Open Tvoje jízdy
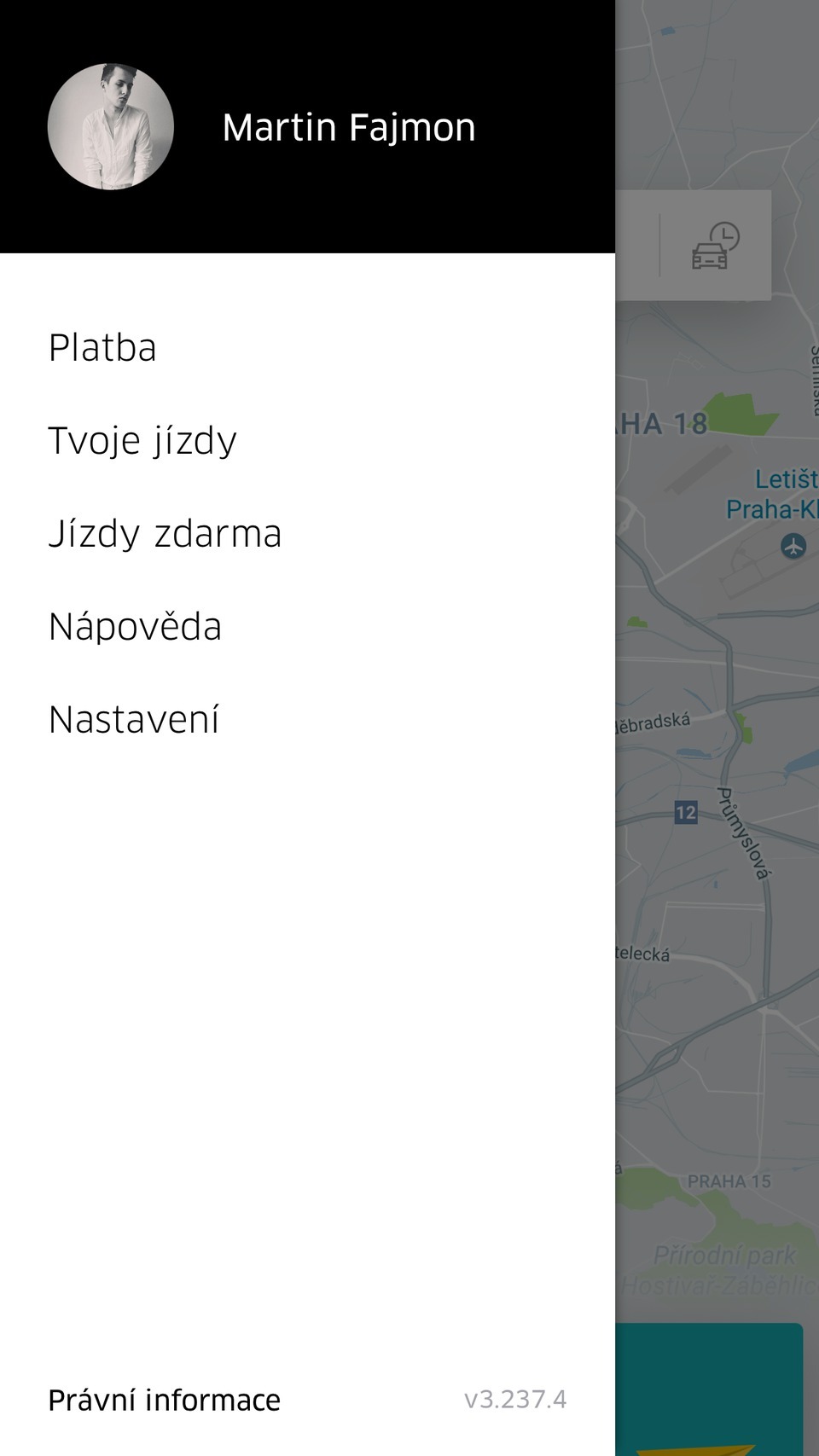 point(142,441)
